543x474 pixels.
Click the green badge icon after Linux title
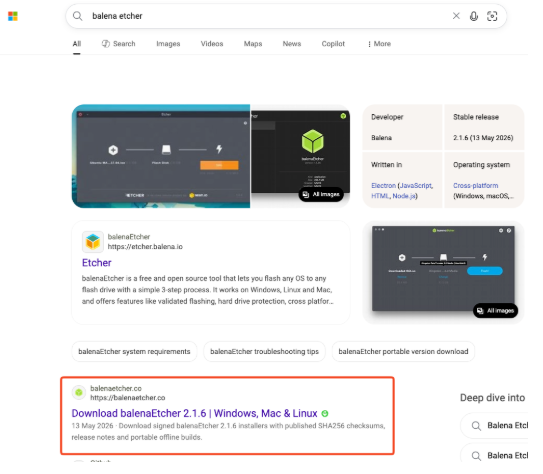tap(324, 413)
